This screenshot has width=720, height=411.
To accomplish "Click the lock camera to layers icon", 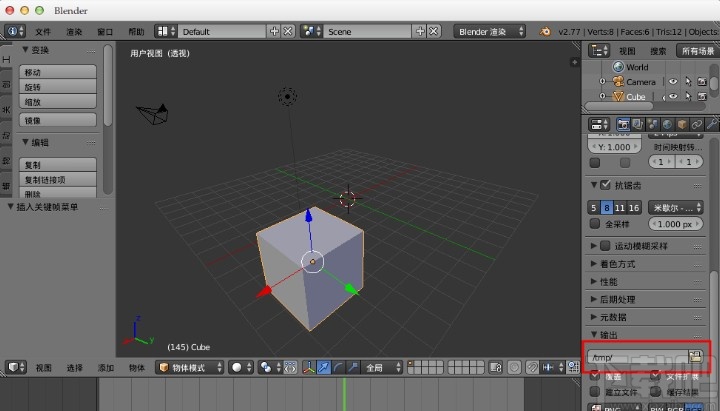I will coord(495,367).
